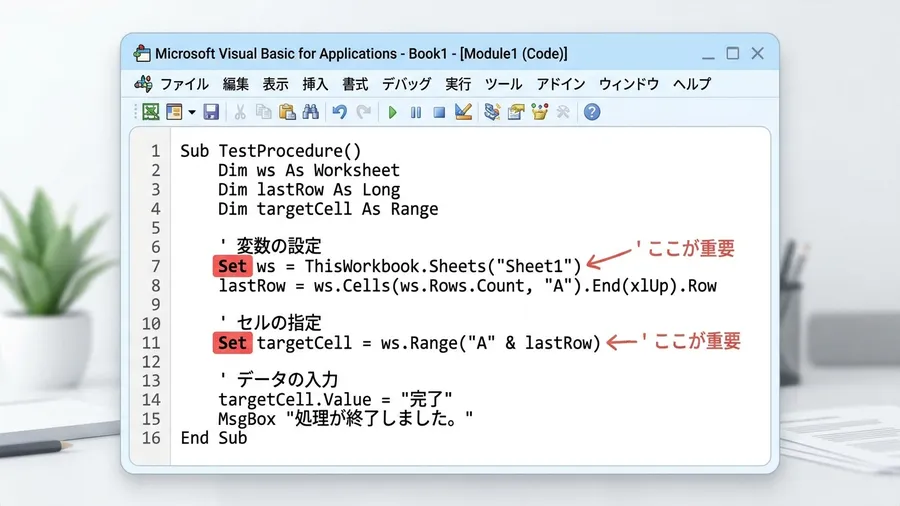Click 'ThisWorkbook.Sheets("Sheet1")' in line 7
The image size is (900, 506).
coord(443,266)
